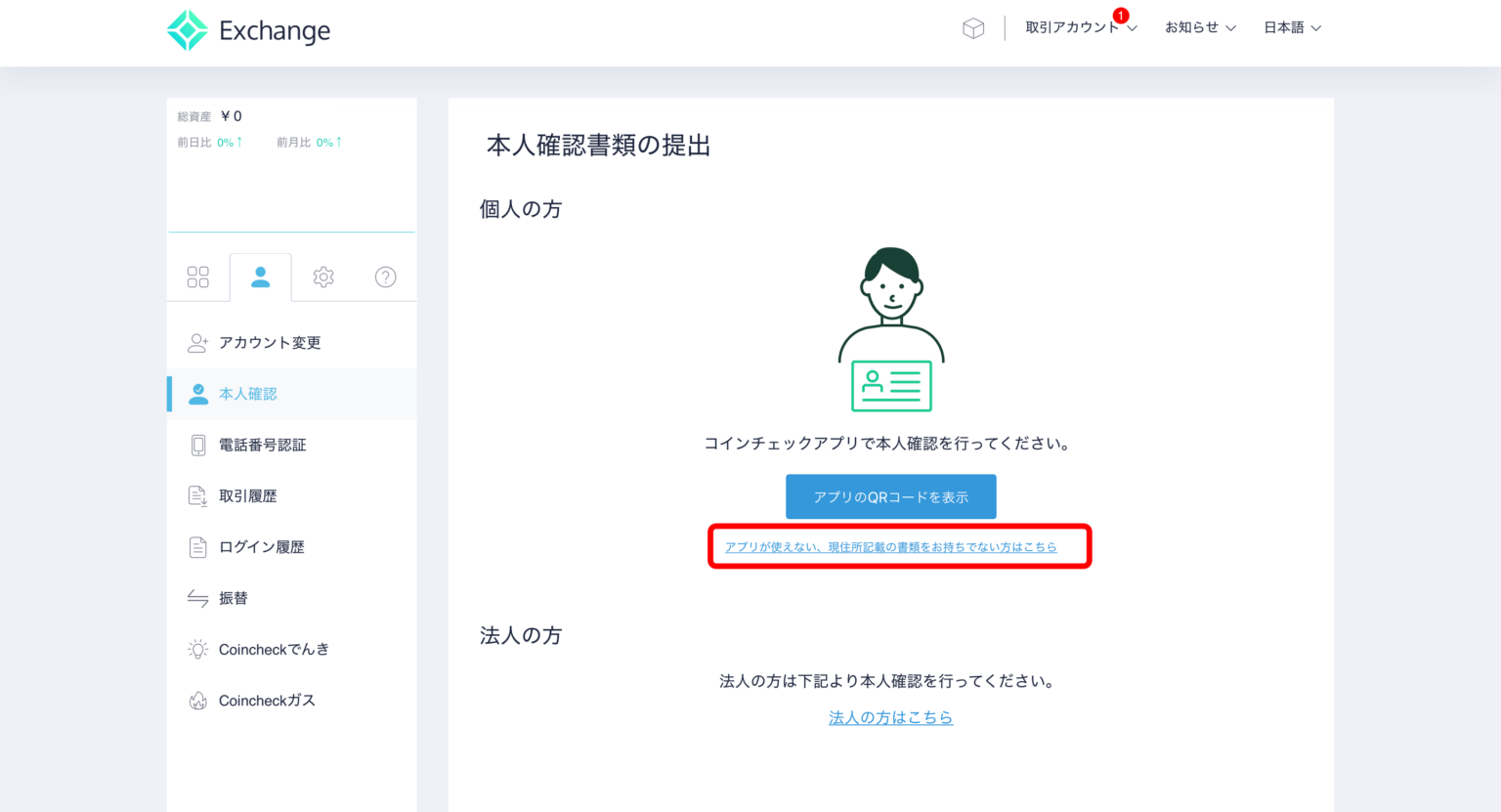
Task: Open the help question mark tab
Action: (386, 278)
